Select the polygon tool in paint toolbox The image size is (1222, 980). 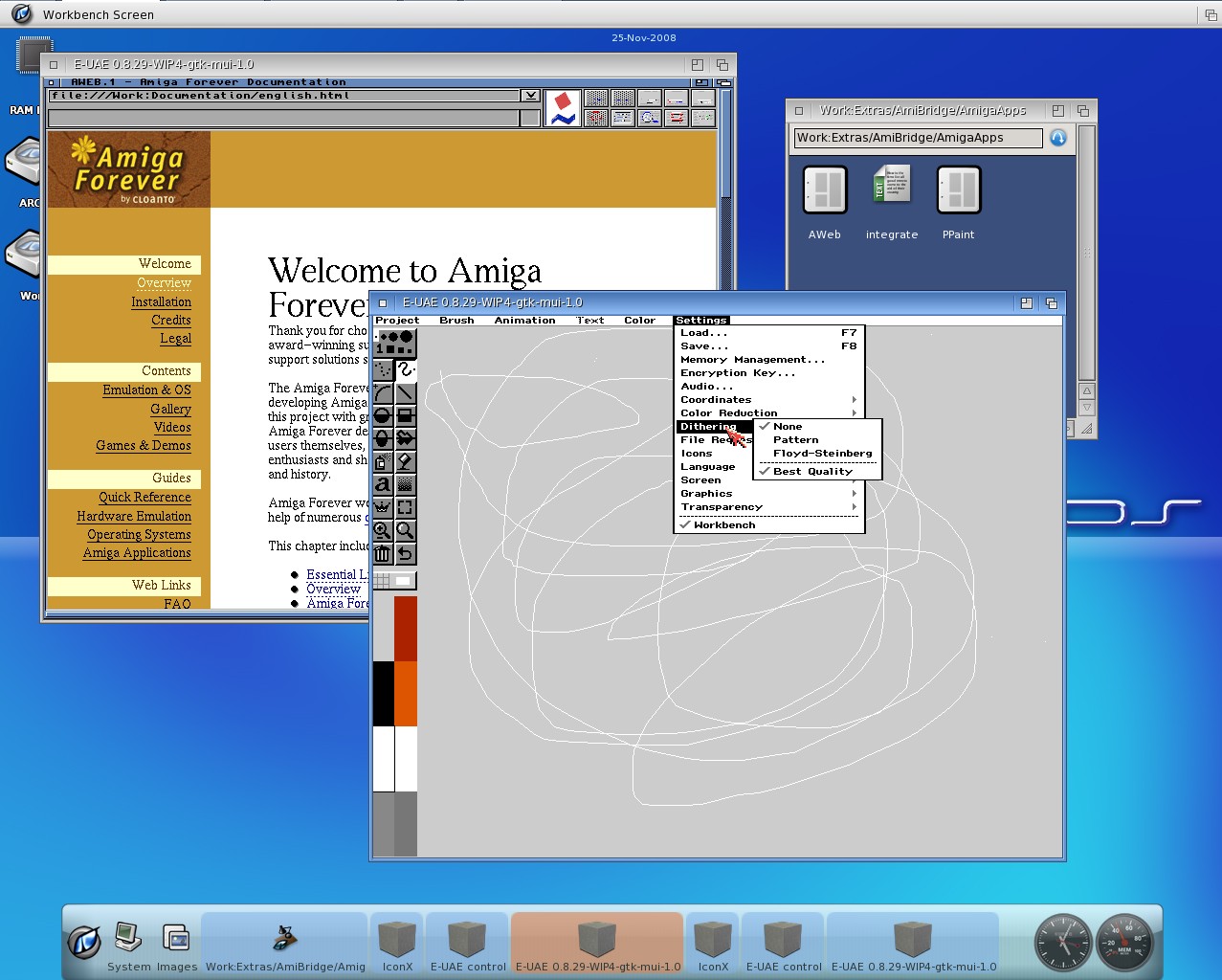[x=406, y=438]
